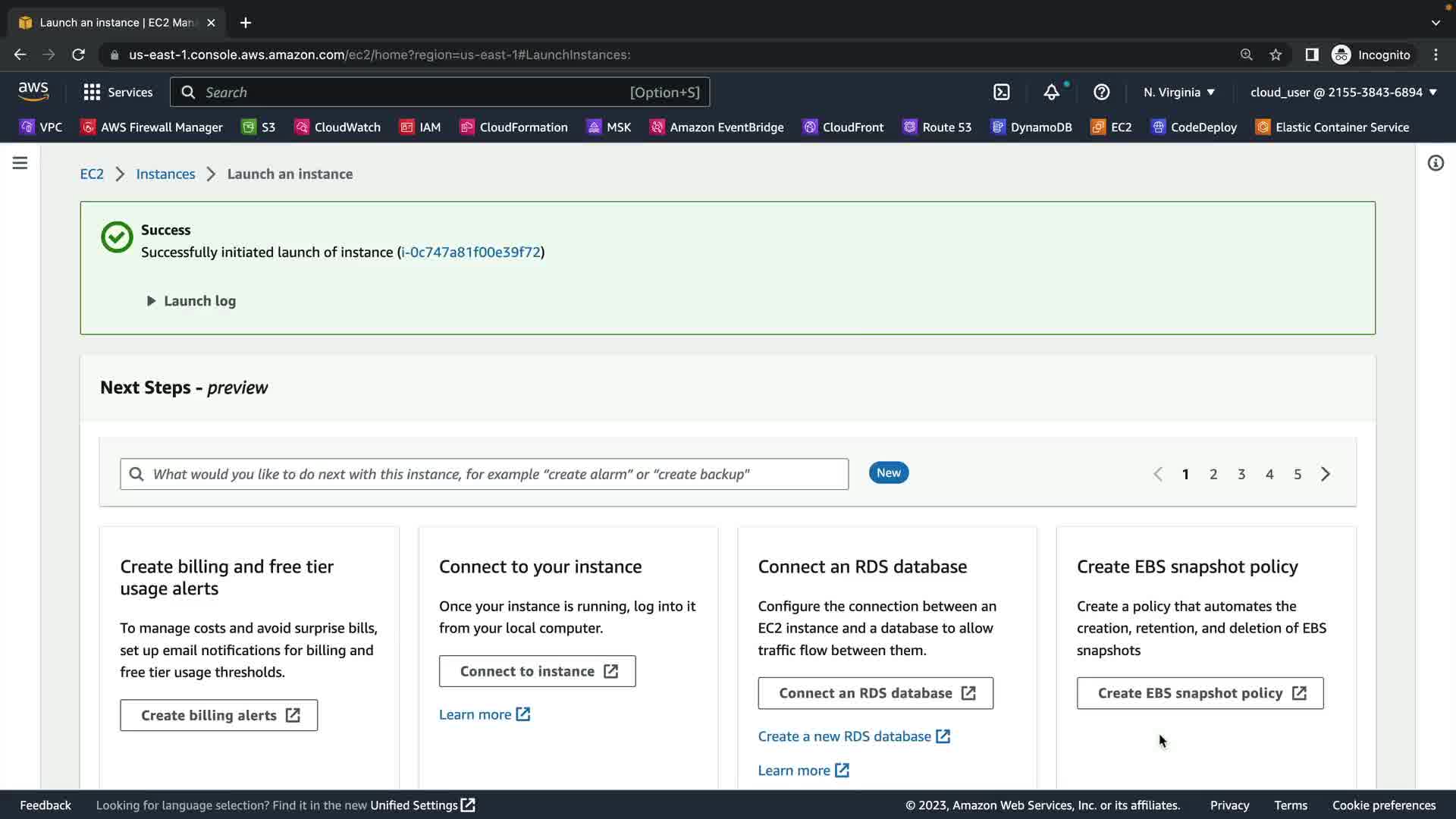This screenshot has width=1456, height=819.
Task: Open the Services grid menu
Action: [118, 93]
